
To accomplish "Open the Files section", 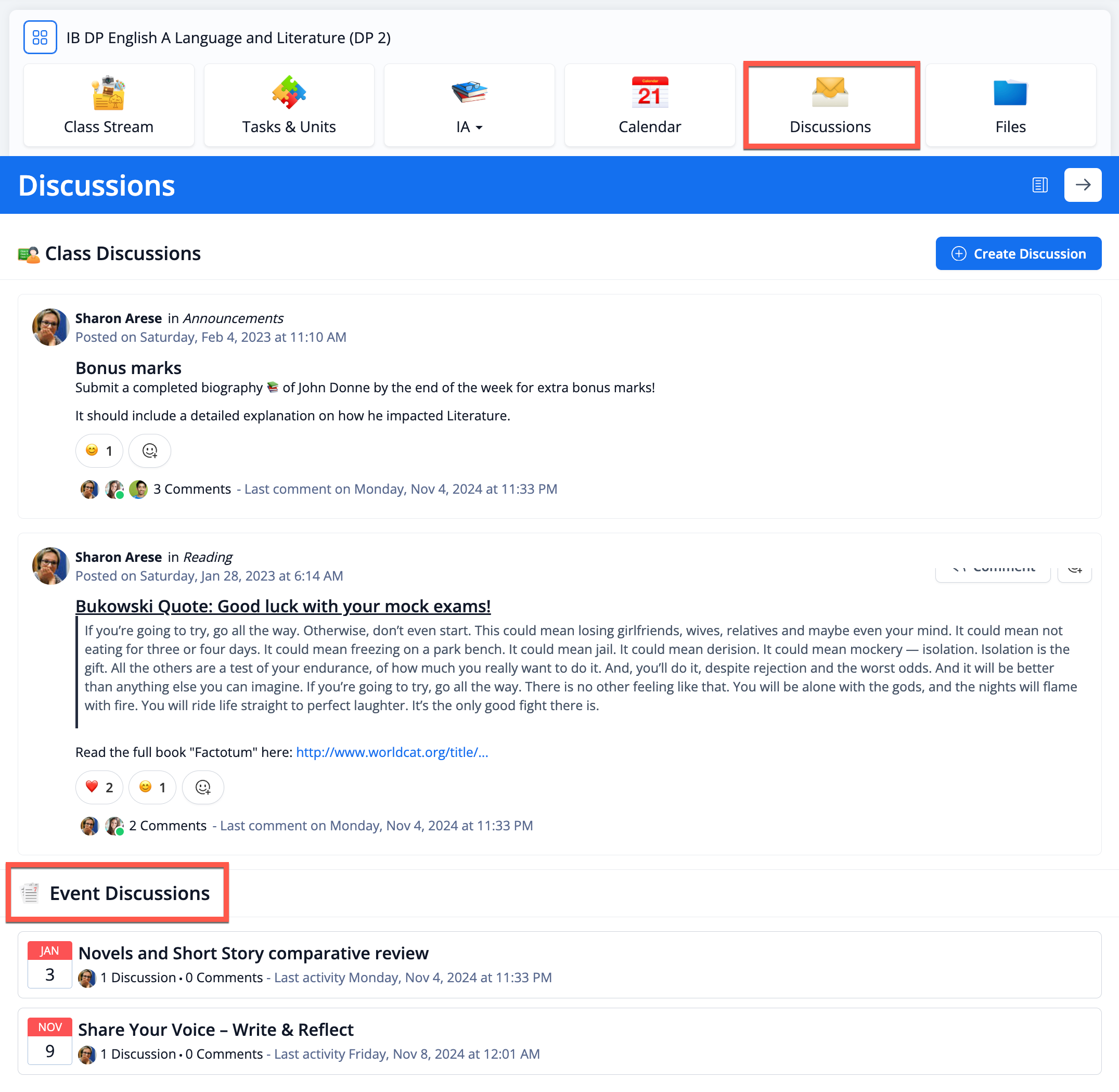I will click(1010, 105).
